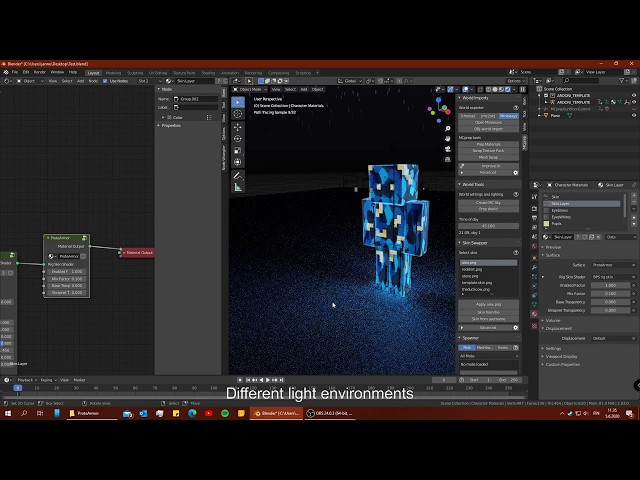640x480 pixels.
Task: Click the Prep Materials button
Action: pyautogui.click(x=489, y=144)
